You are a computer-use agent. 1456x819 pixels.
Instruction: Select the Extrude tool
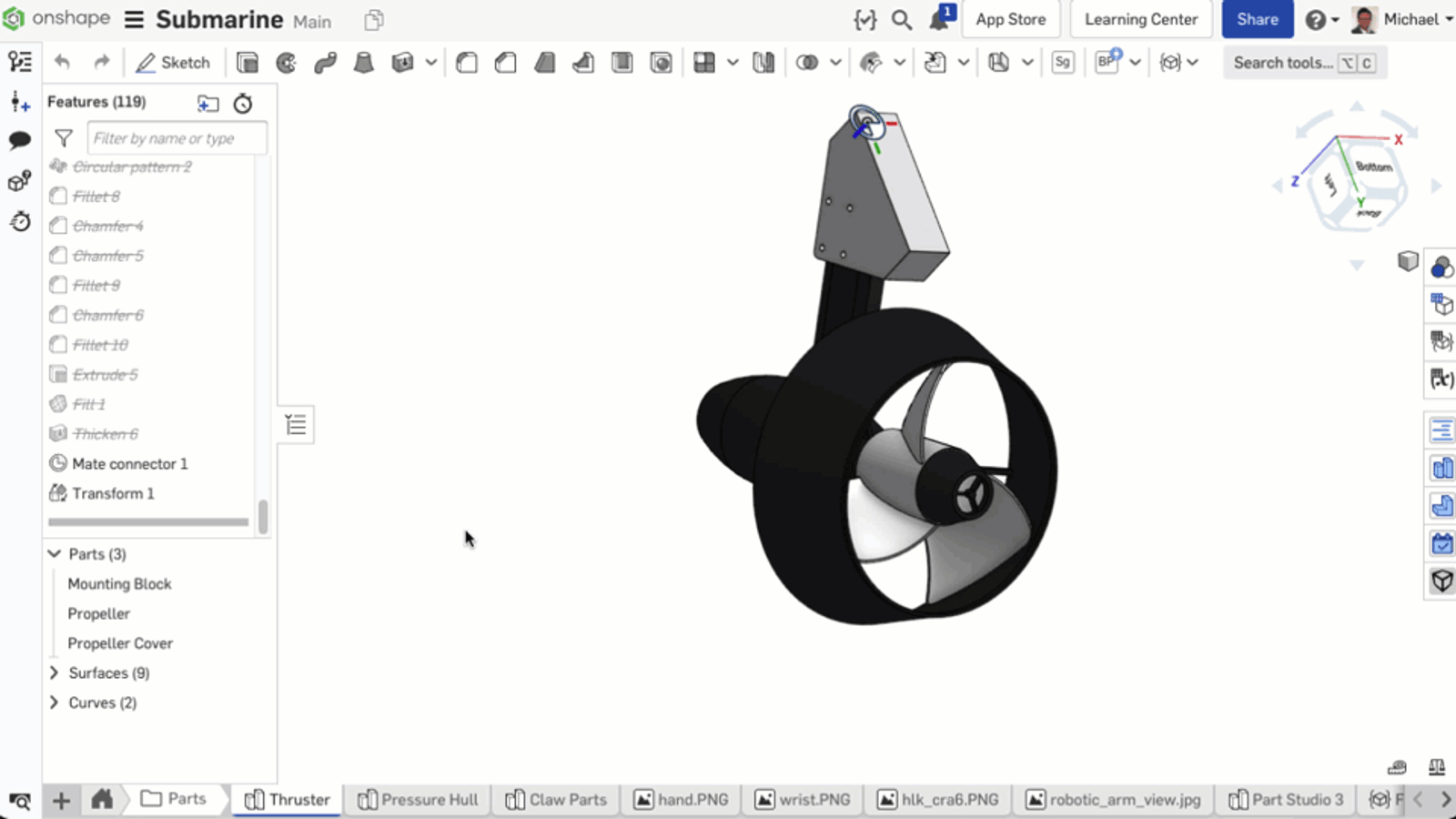pyautogui.click(x=247, y=62)
